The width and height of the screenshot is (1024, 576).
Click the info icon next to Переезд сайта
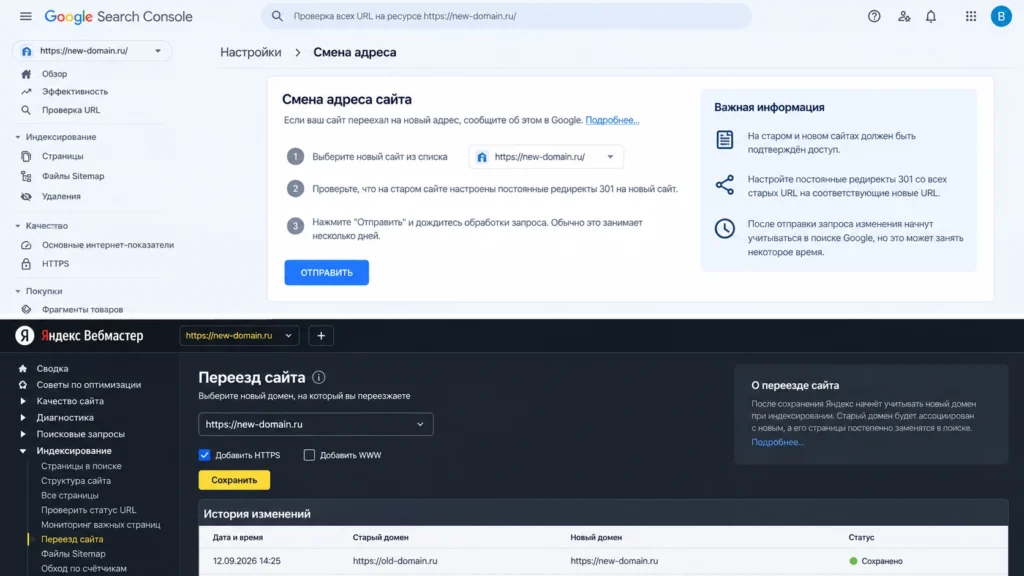319,377
